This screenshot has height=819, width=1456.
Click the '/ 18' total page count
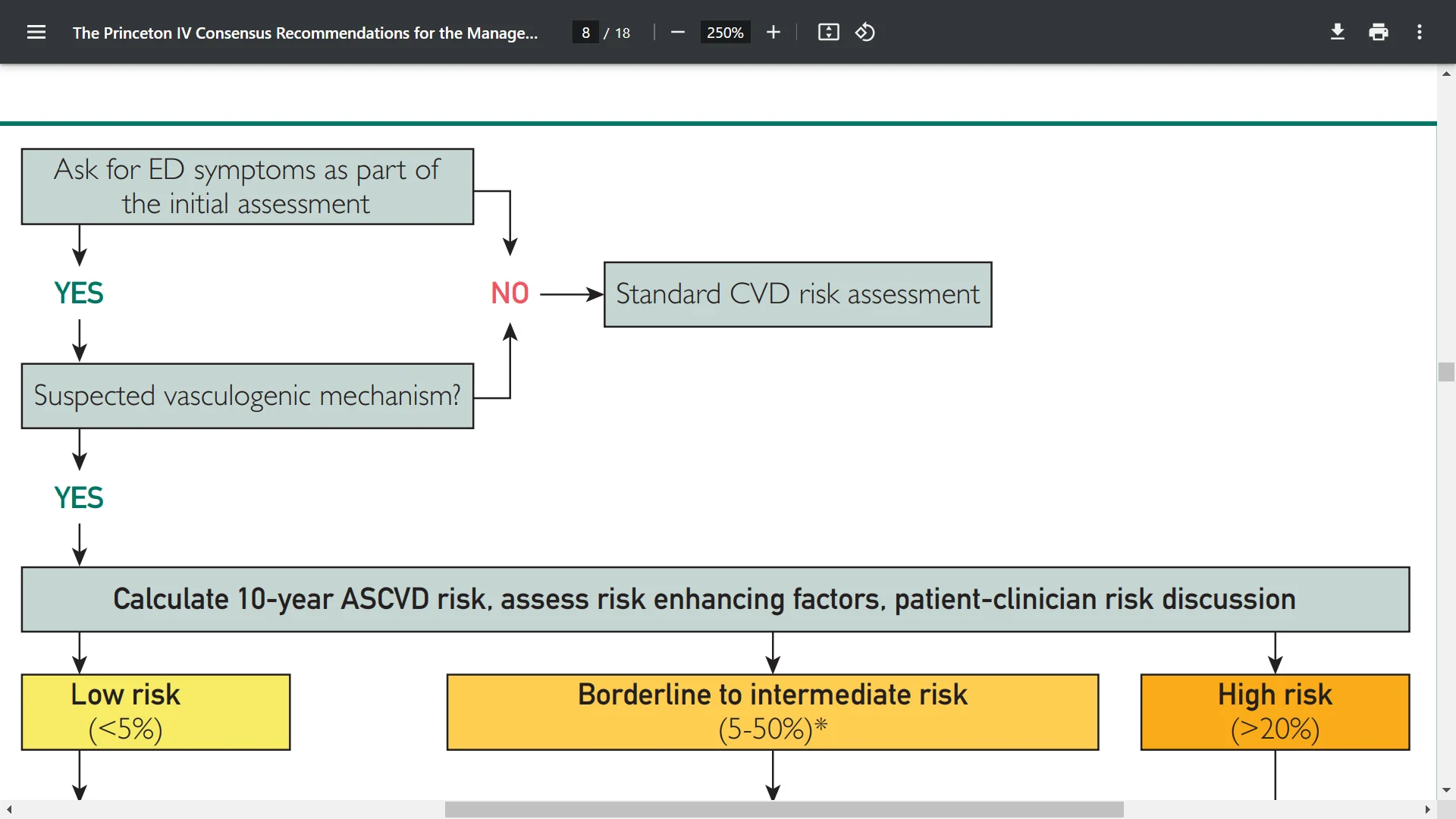[617, 33]
